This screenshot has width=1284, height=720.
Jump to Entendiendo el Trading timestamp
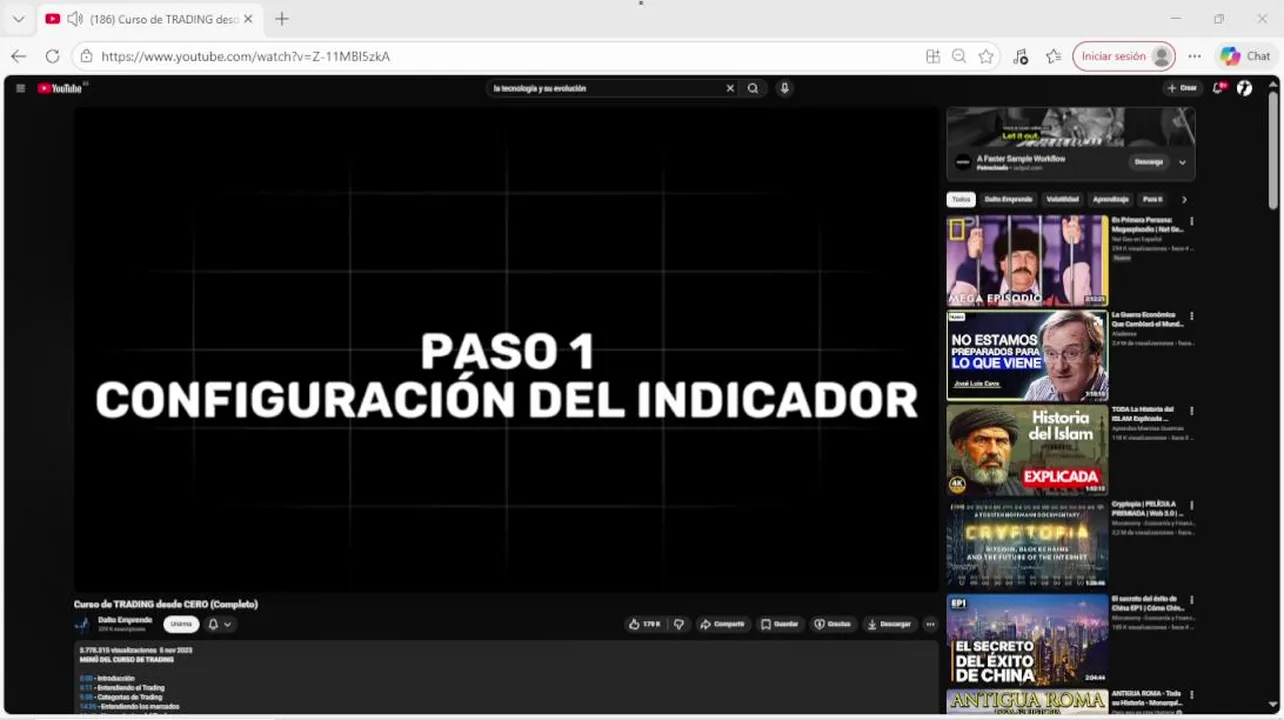85,688
